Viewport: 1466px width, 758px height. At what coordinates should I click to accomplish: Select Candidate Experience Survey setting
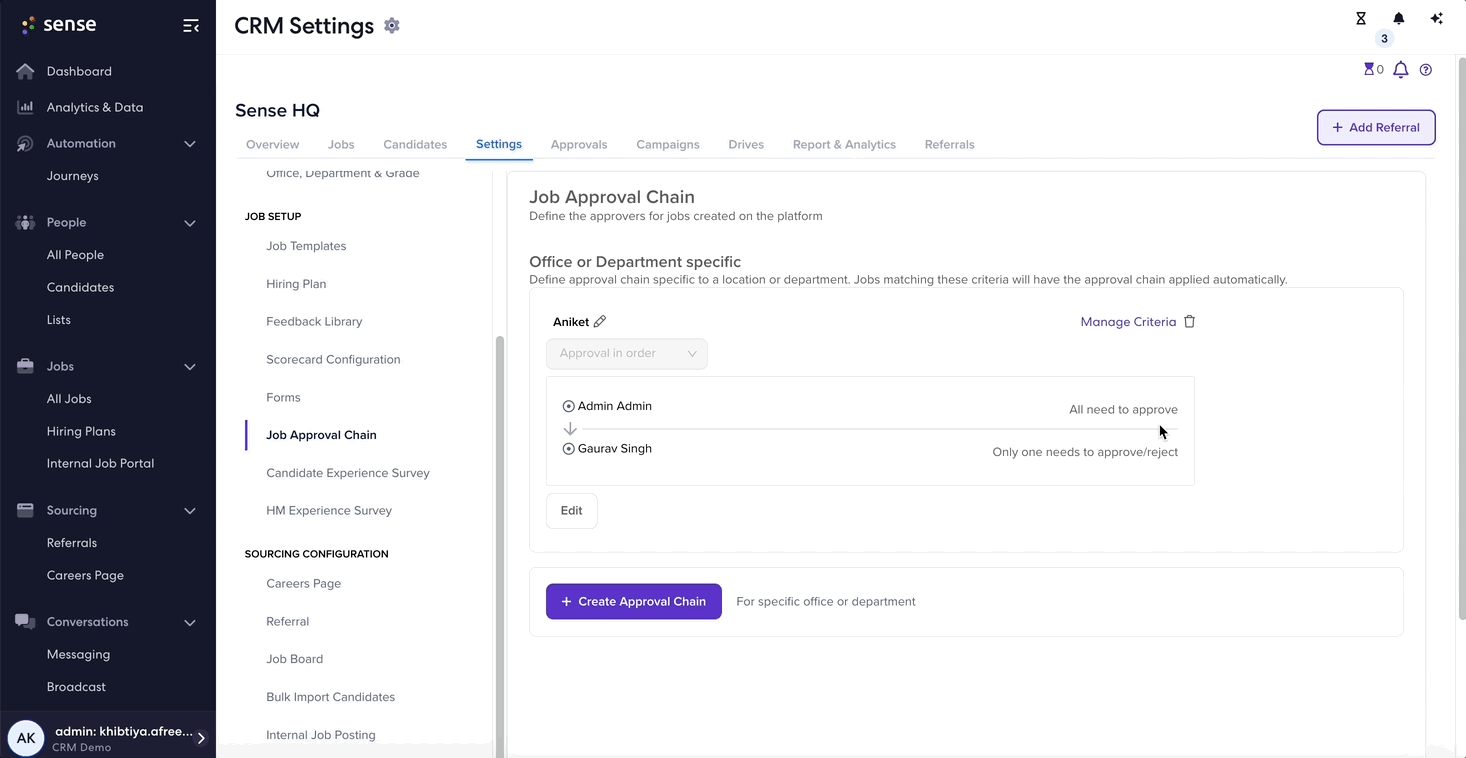pyautogui.click(x=348, y=473)
